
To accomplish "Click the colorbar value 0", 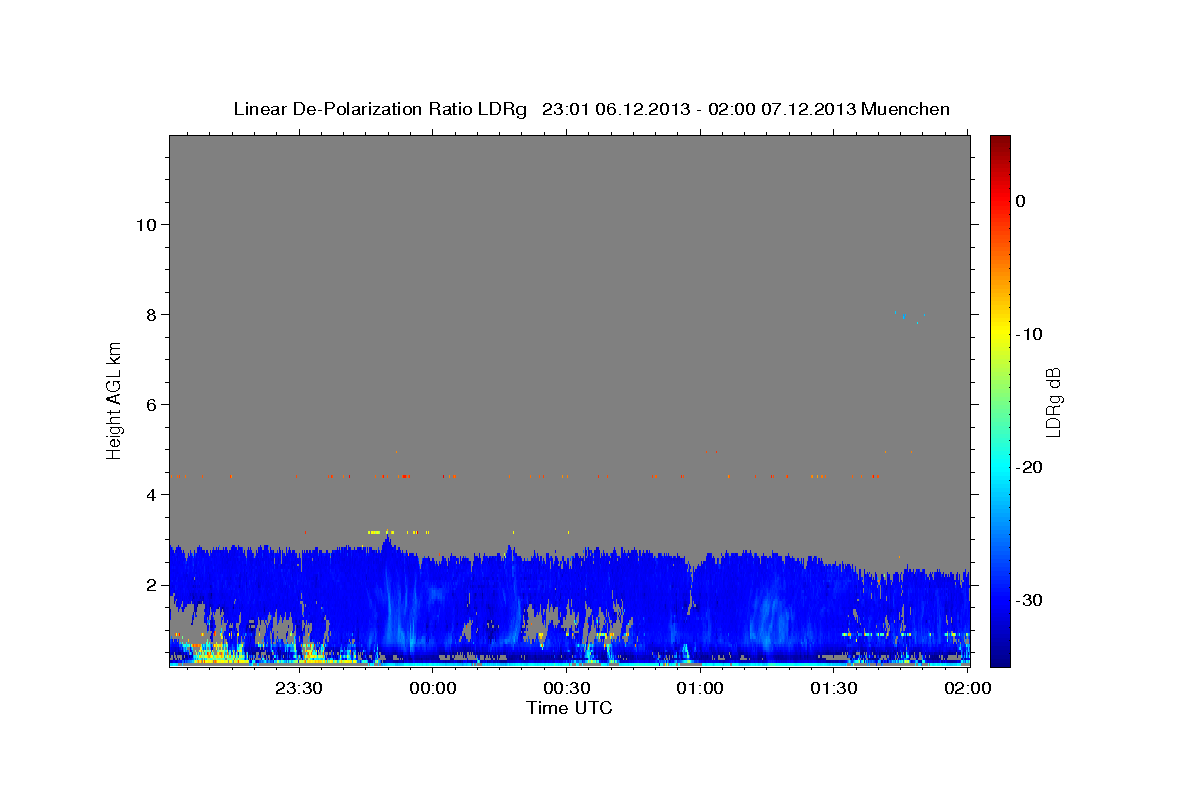I will click(x=1021, y=201).
